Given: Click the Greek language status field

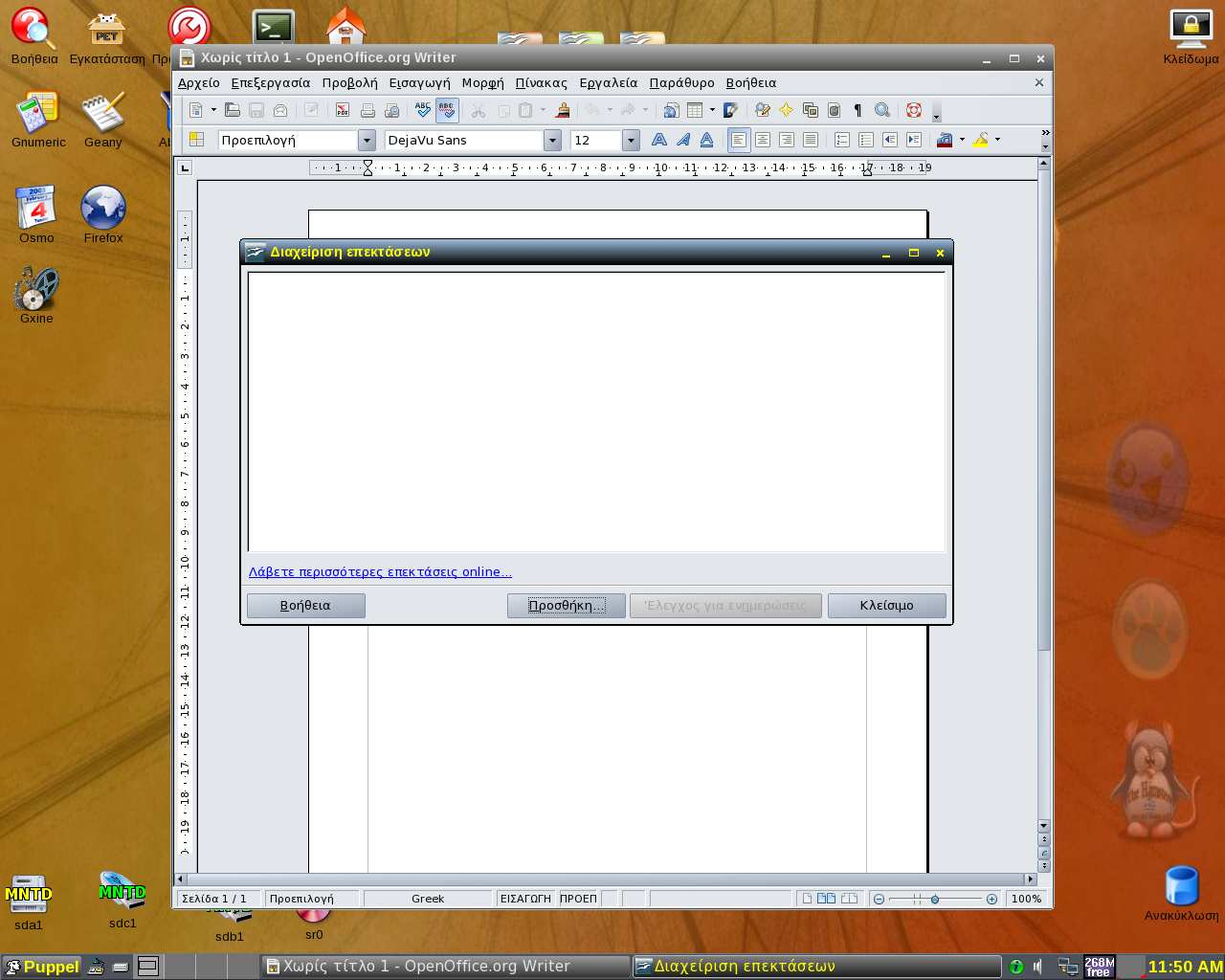Looking at the screenshot, I should click(x=428, y=899).
